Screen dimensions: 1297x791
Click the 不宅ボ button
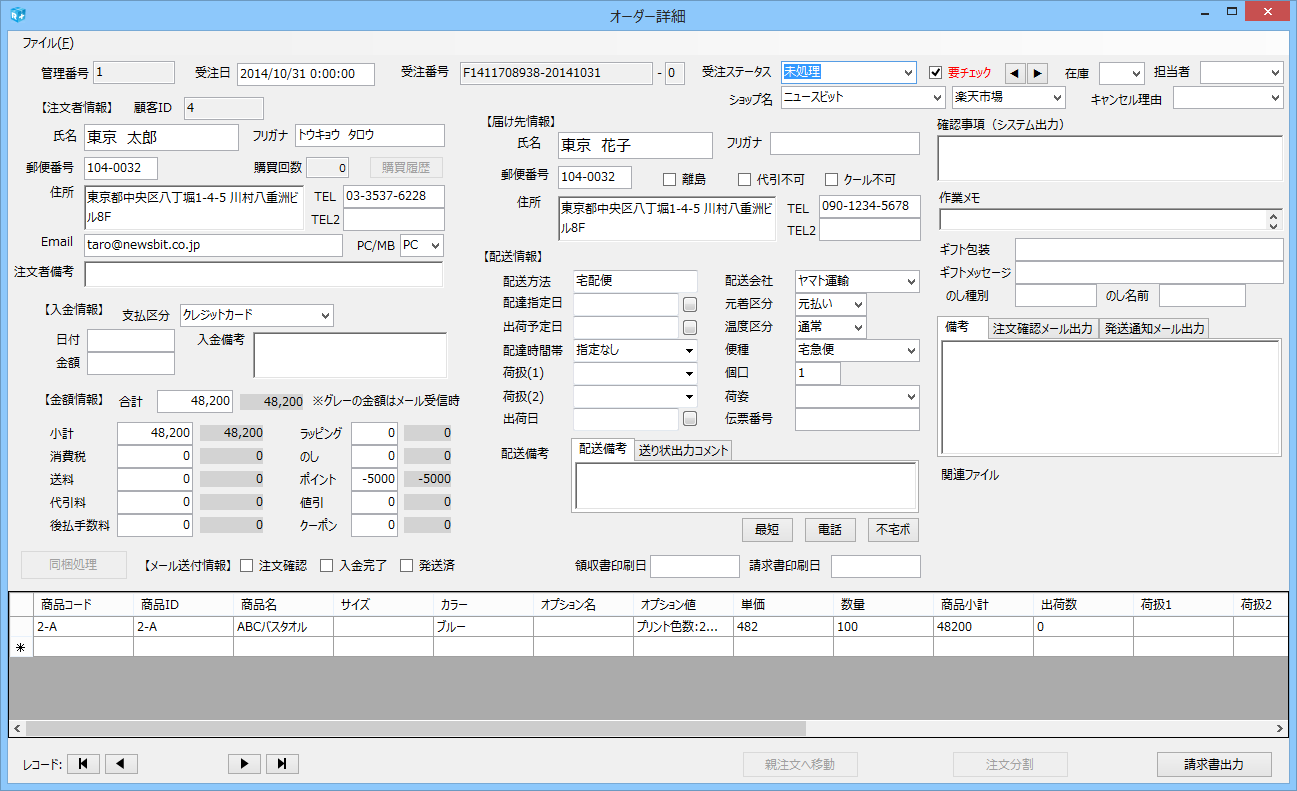coord(893,530)
